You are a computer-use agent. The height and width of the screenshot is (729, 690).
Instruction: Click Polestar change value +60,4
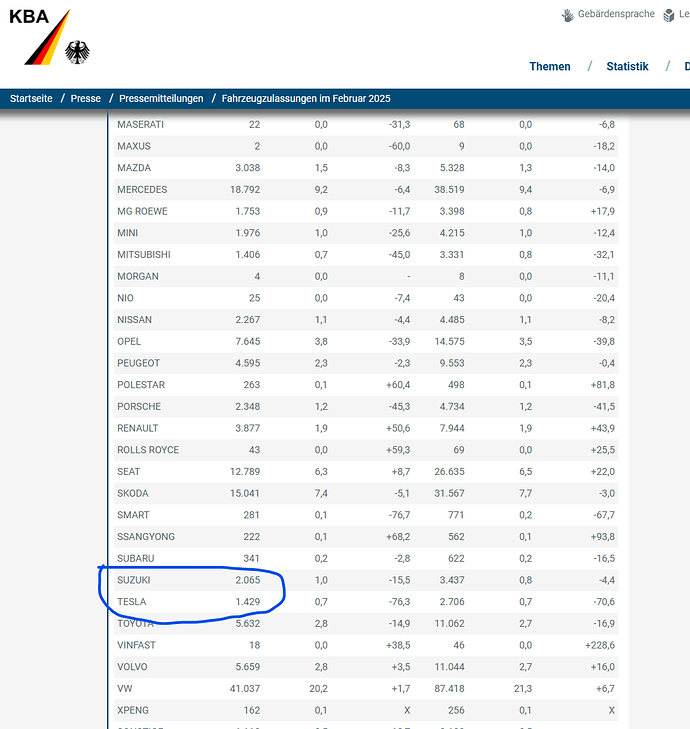point(398,385)
